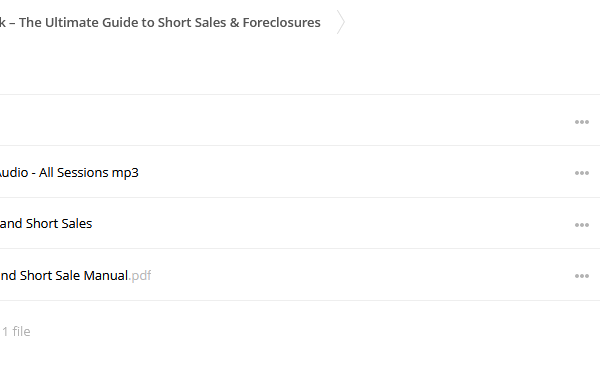This screenshot has height=380, width=600.
Task: Click the word Foreclosures in the breadcrumb title
Action: (282, 23)
